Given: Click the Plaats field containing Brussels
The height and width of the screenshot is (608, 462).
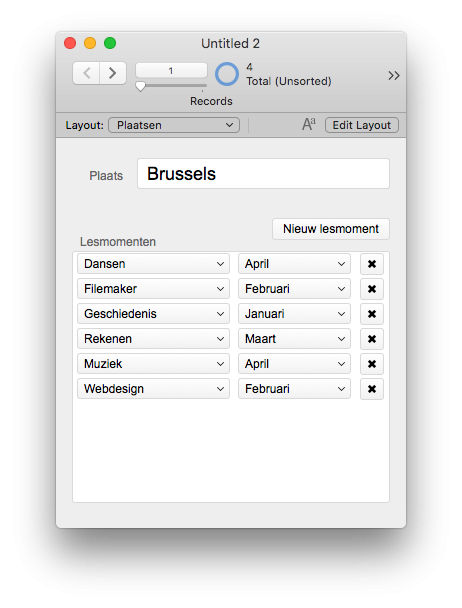Looking at the screenshot, I should [263, 174].
